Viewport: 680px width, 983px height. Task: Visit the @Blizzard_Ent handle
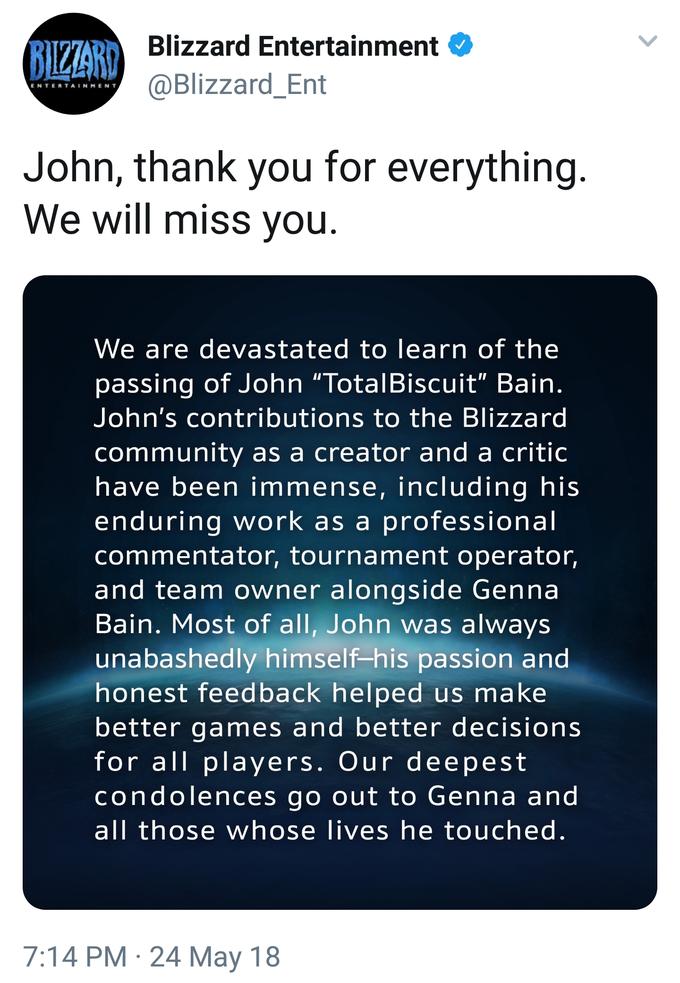tap(237, 85)
